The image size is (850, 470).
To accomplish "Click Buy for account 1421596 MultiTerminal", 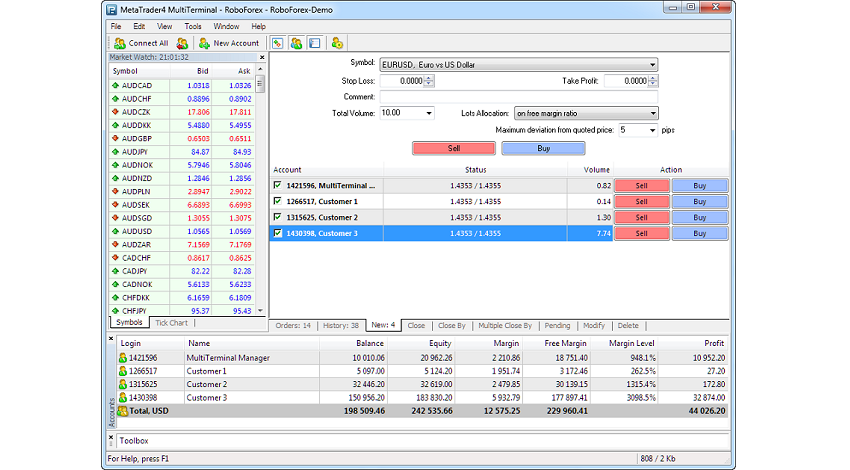I will [x=700, y=186].
